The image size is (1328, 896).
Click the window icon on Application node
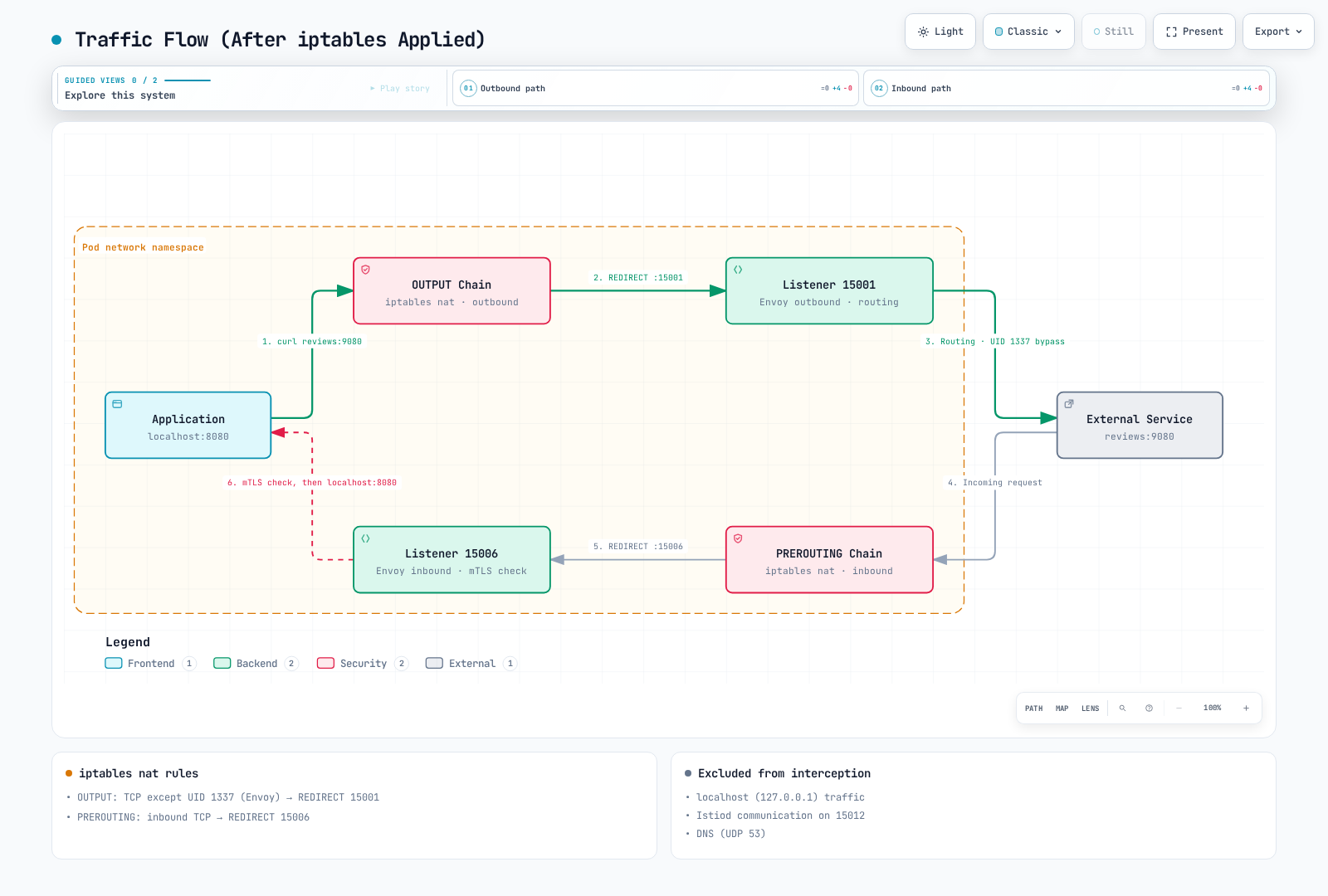pyautogui.click(x=117, y=404)
